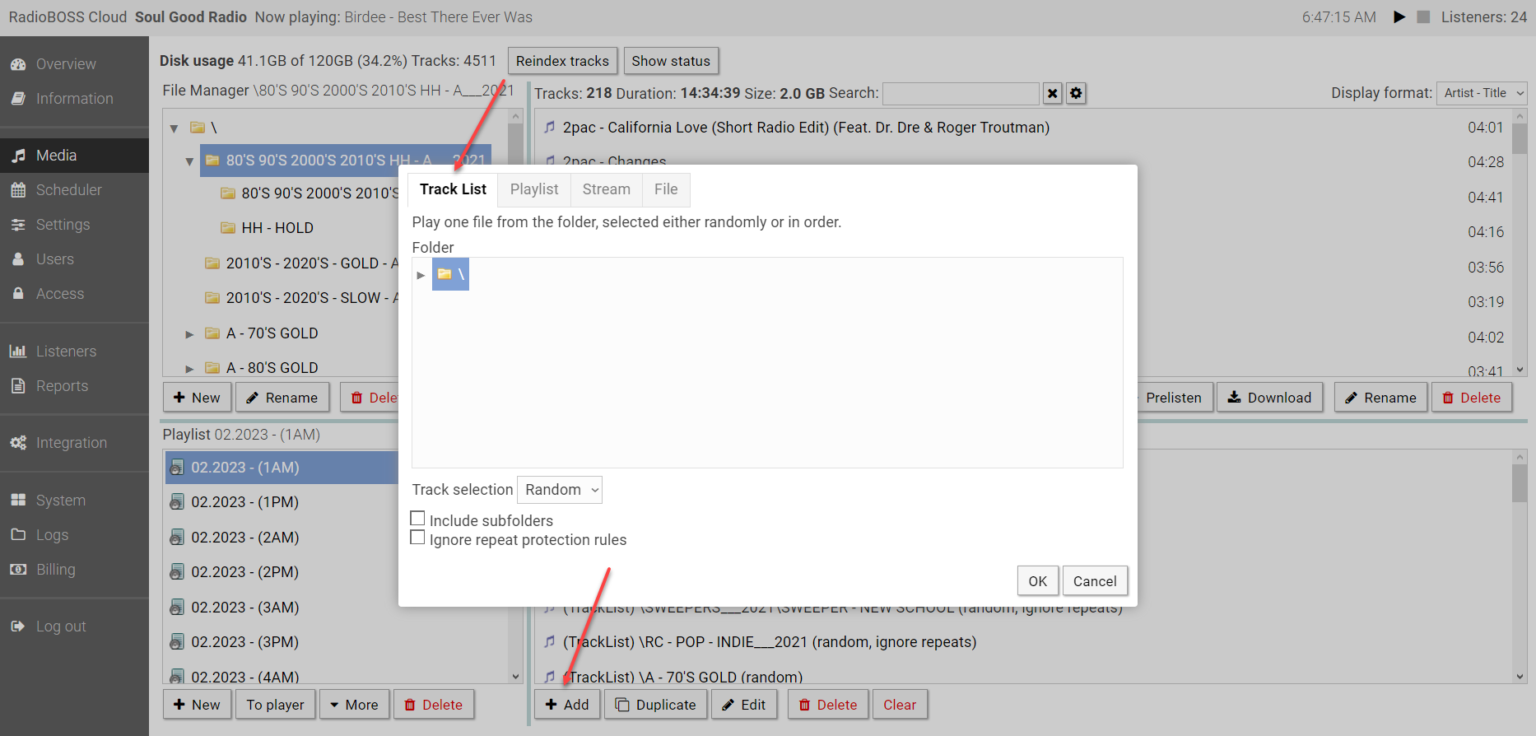Image resolution: width=1536 pixels, height=736 pixels.
Task: Confirm the dialog with OK
Action: click(1037, 580)
